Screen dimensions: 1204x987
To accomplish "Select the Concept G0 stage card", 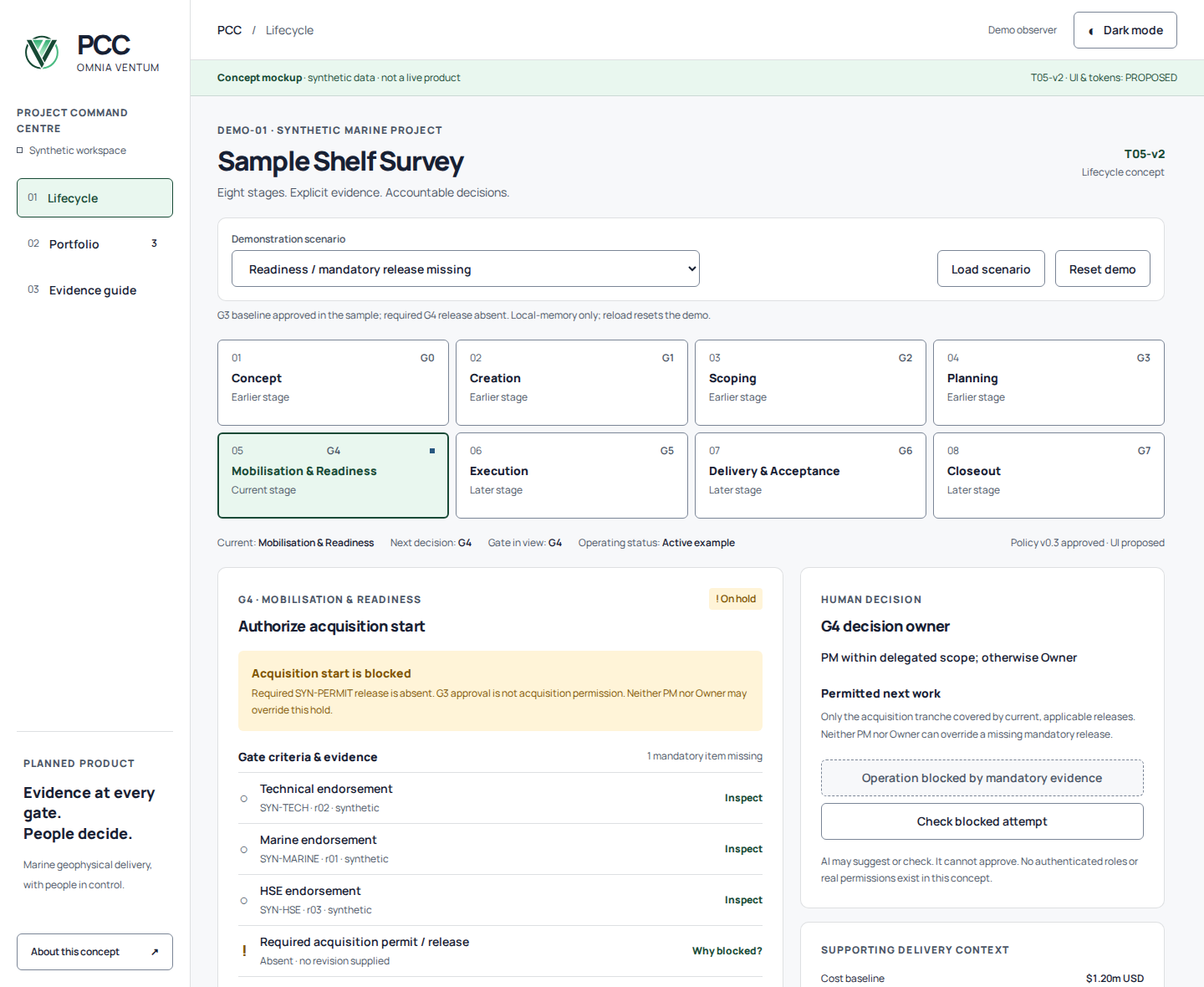I will [333, 382].
